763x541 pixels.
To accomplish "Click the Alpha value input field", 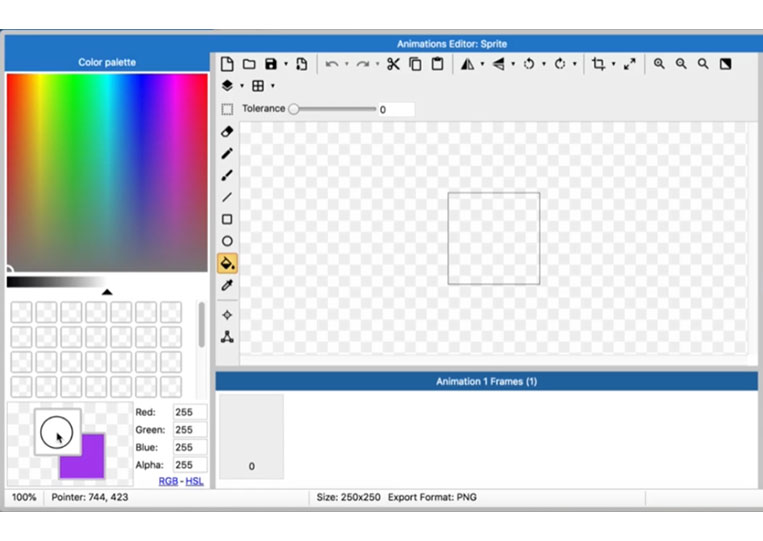I will tap(190, 465).
